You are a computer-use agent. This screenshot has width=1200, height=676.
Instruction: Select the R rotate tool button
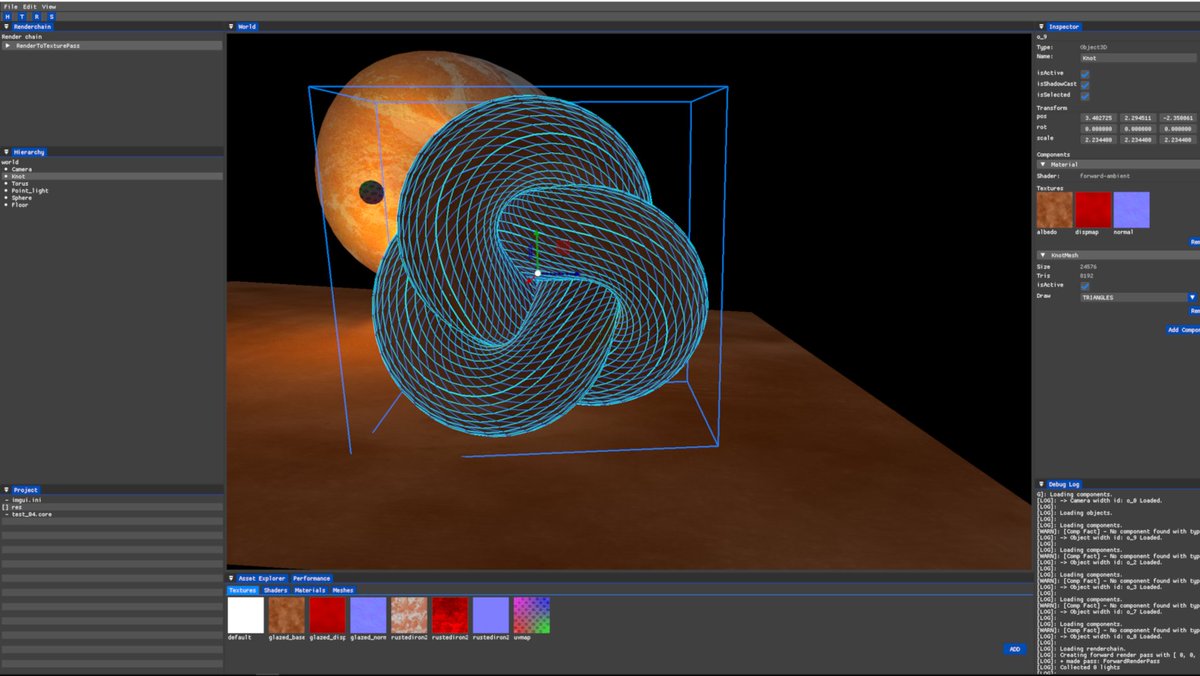pos(37,17)
